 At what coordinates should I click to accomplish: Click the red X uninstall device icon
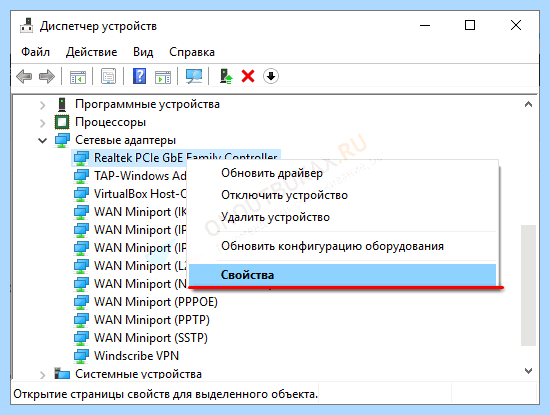248,76
